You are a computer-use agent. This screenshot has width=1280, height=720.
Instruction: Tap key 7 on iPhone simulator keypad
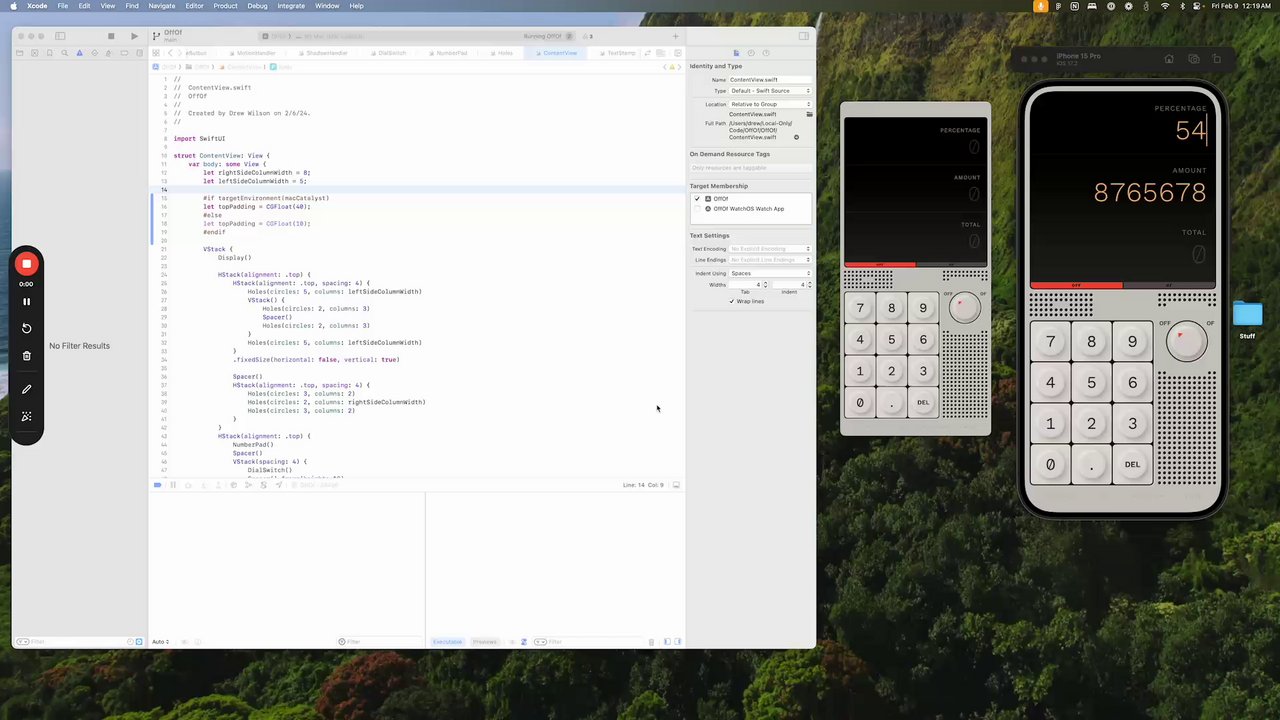point(1050,342)
